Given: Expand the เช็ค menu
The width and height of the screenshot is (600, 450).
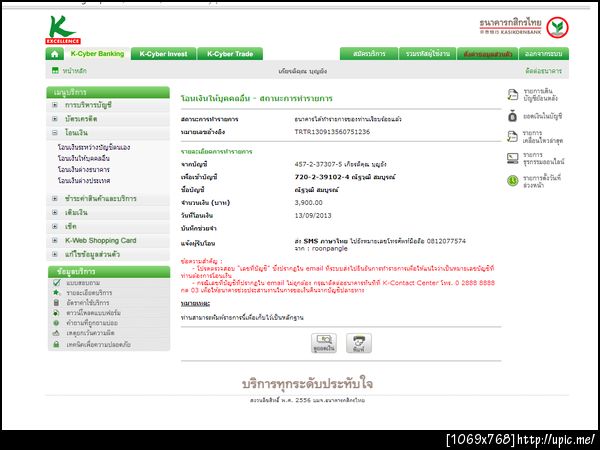Looking at the screenshot, I should tap(55, 227).
